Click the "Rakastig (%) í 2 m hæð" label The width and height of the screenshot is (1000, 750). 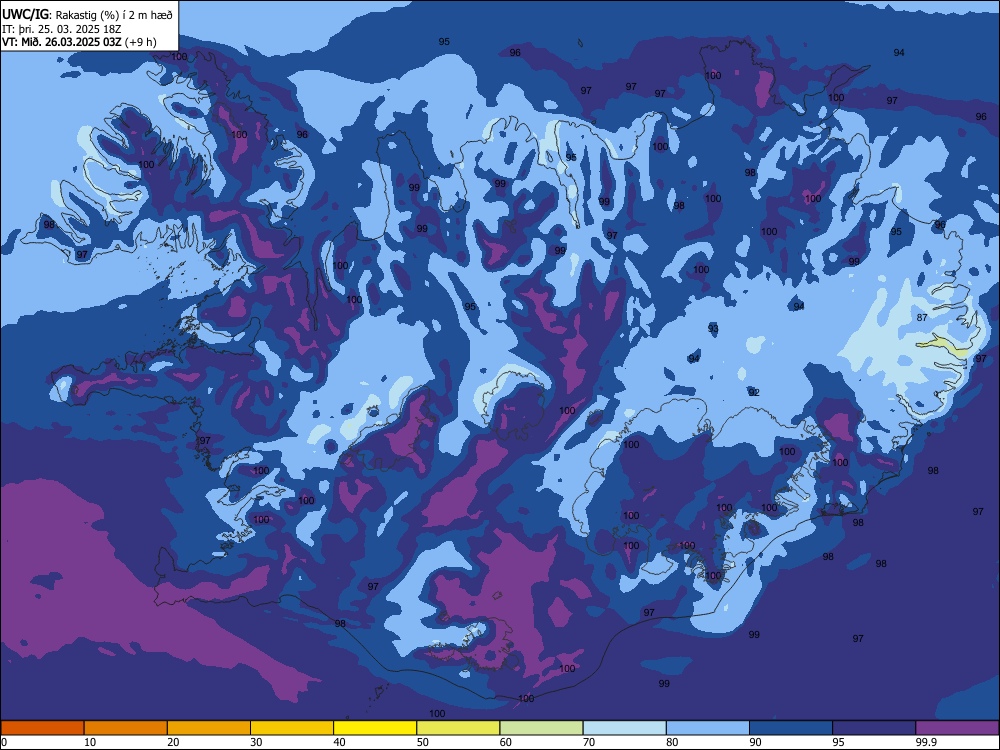pyautogui.click(x=114, y=15)
